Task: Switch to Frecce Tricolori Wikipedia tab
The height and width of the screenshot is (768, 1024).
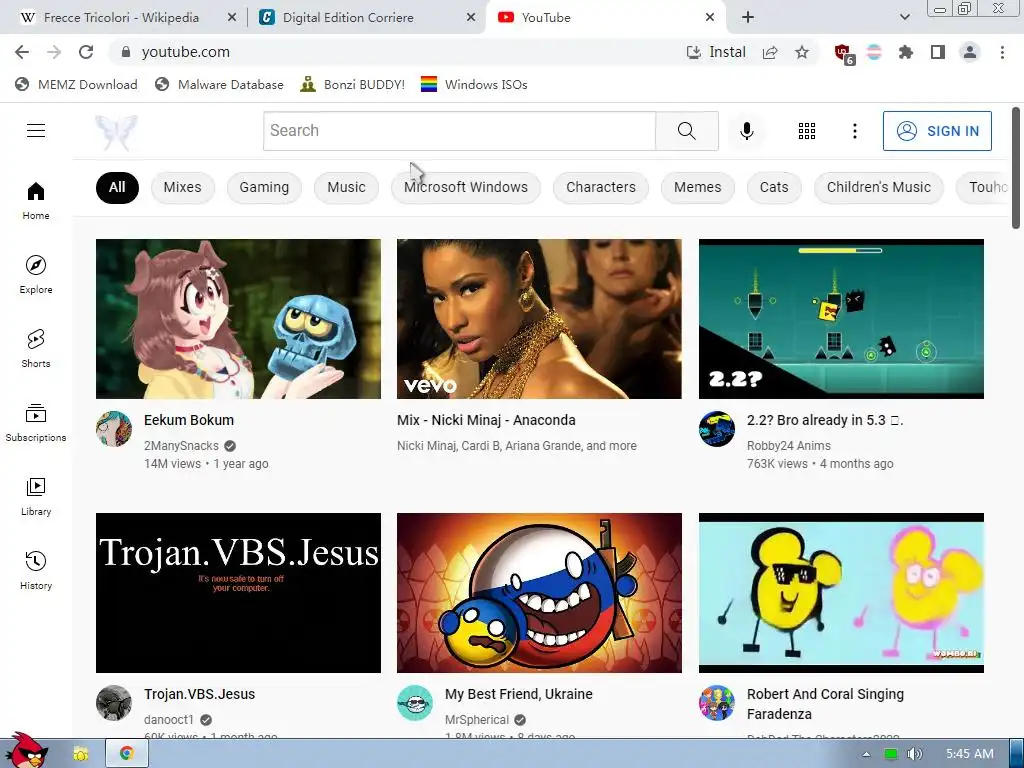Action: click(121, 18)
